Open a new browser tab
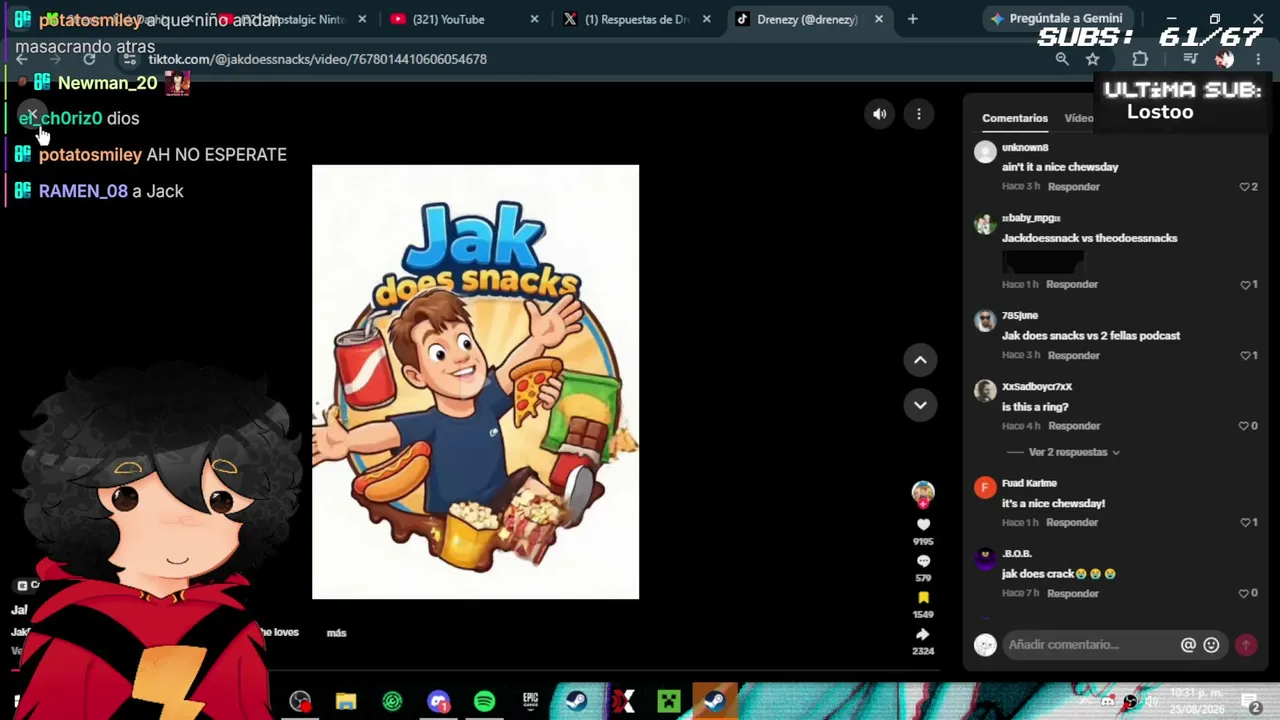 coord(912,19)
